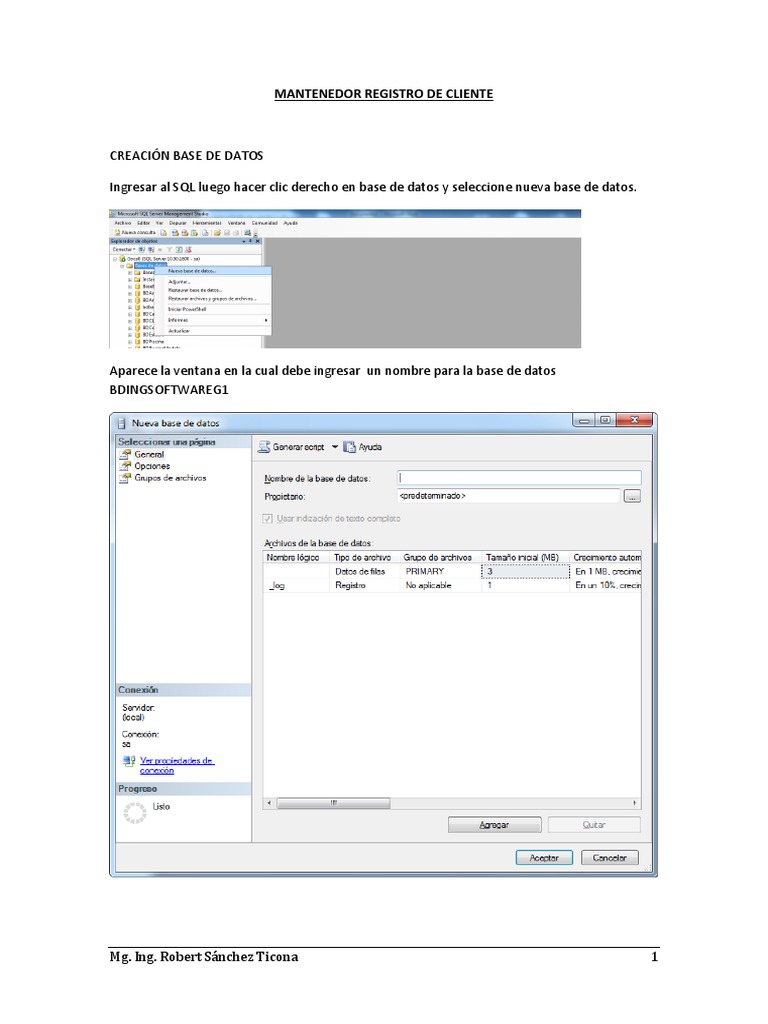The height and width of the screenshot is (1024, 768).
Task: Click the files grid scroll-right arrow
Action: pyautogui.click(x=635, y=803)
